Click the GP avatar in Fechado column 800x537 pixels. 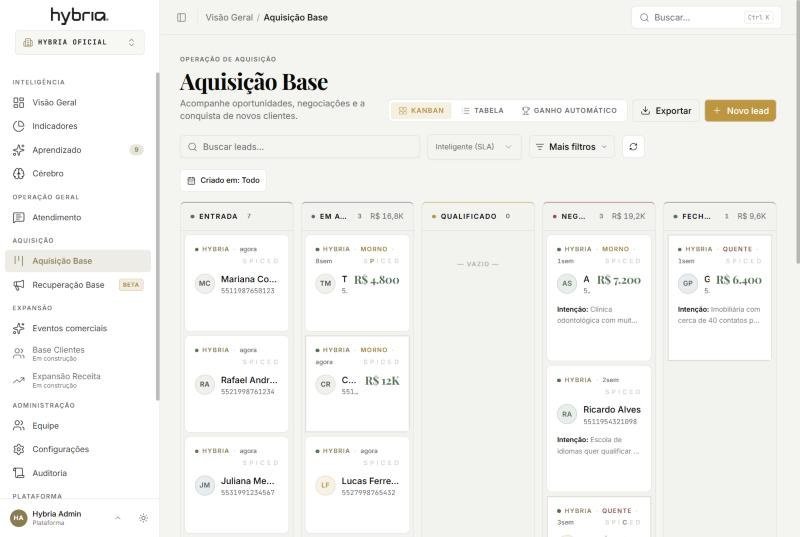(688, 284)
